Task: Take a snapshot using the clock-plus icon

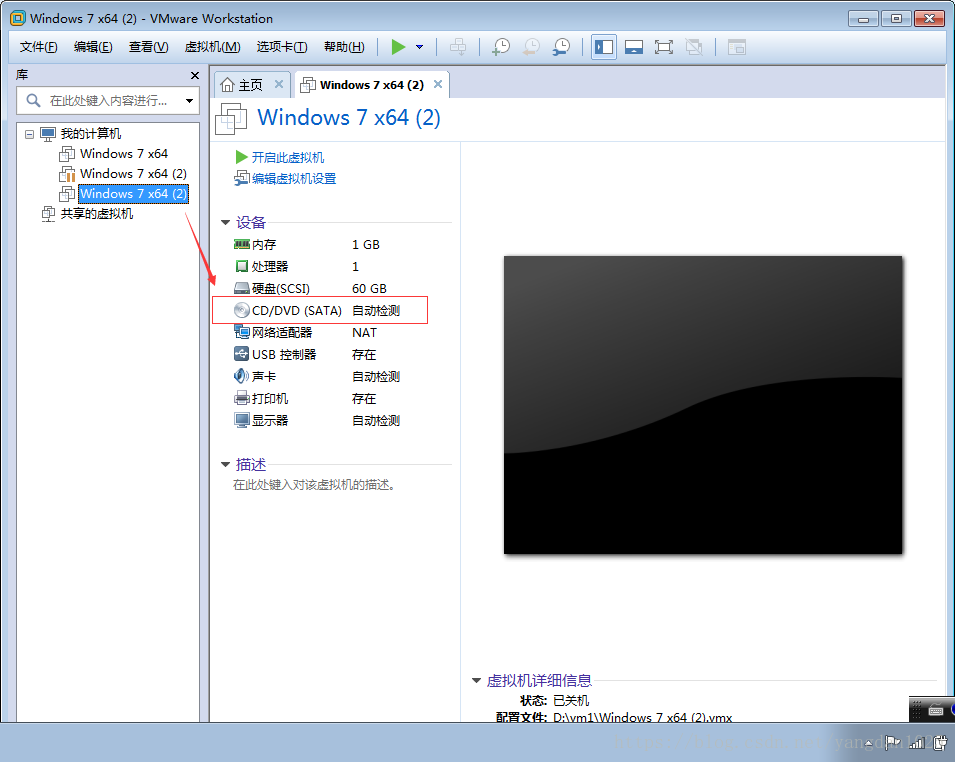Action: click(x=501, y=47)
